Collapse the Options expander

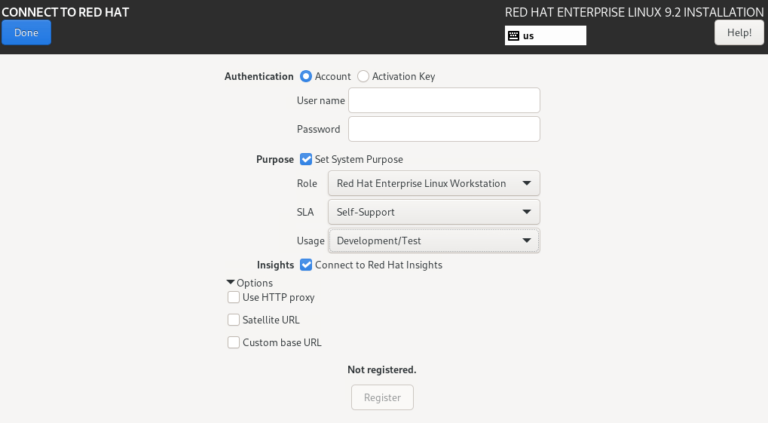coord(231,283)
